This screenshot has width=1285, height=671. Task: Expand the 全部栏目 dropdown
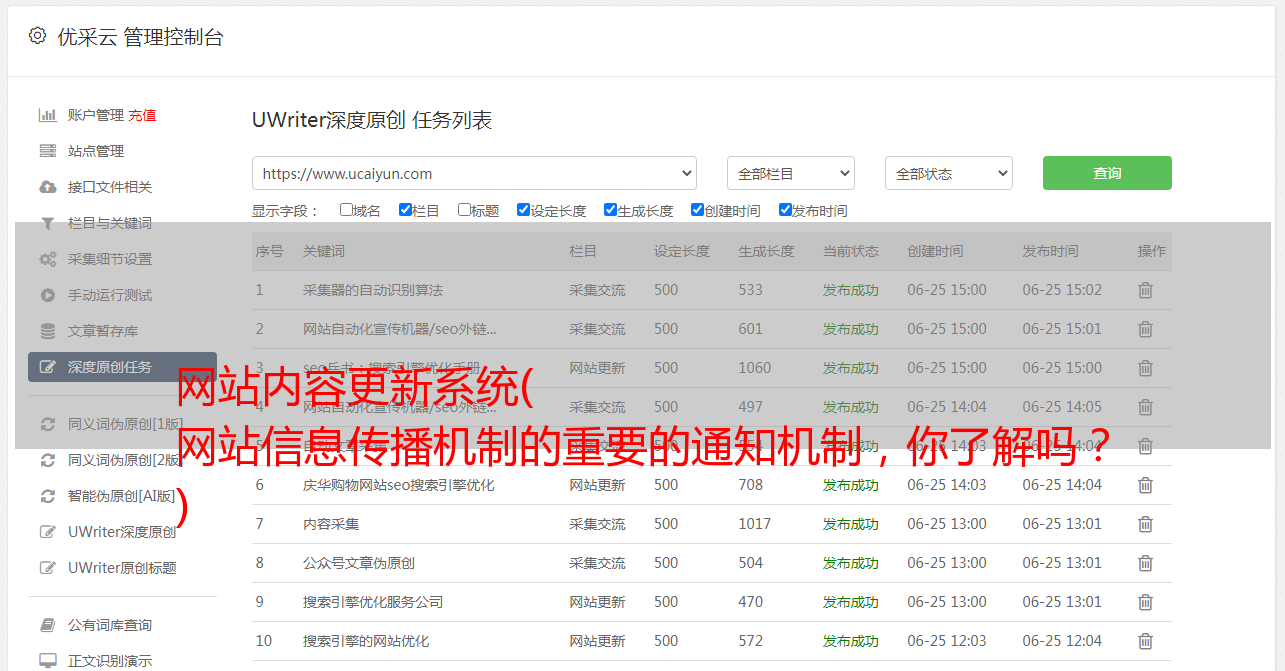pyautogui.click(x=790, y=173)
